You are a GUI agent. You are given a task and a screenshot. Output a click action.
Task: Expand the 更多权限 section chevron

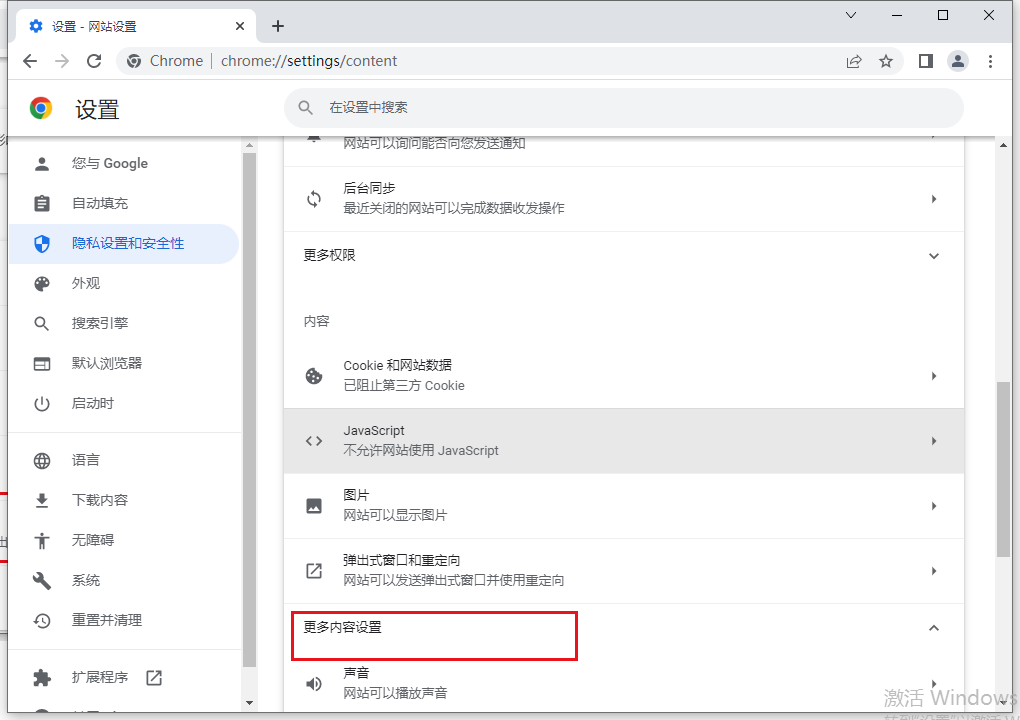tap(933, 256)
